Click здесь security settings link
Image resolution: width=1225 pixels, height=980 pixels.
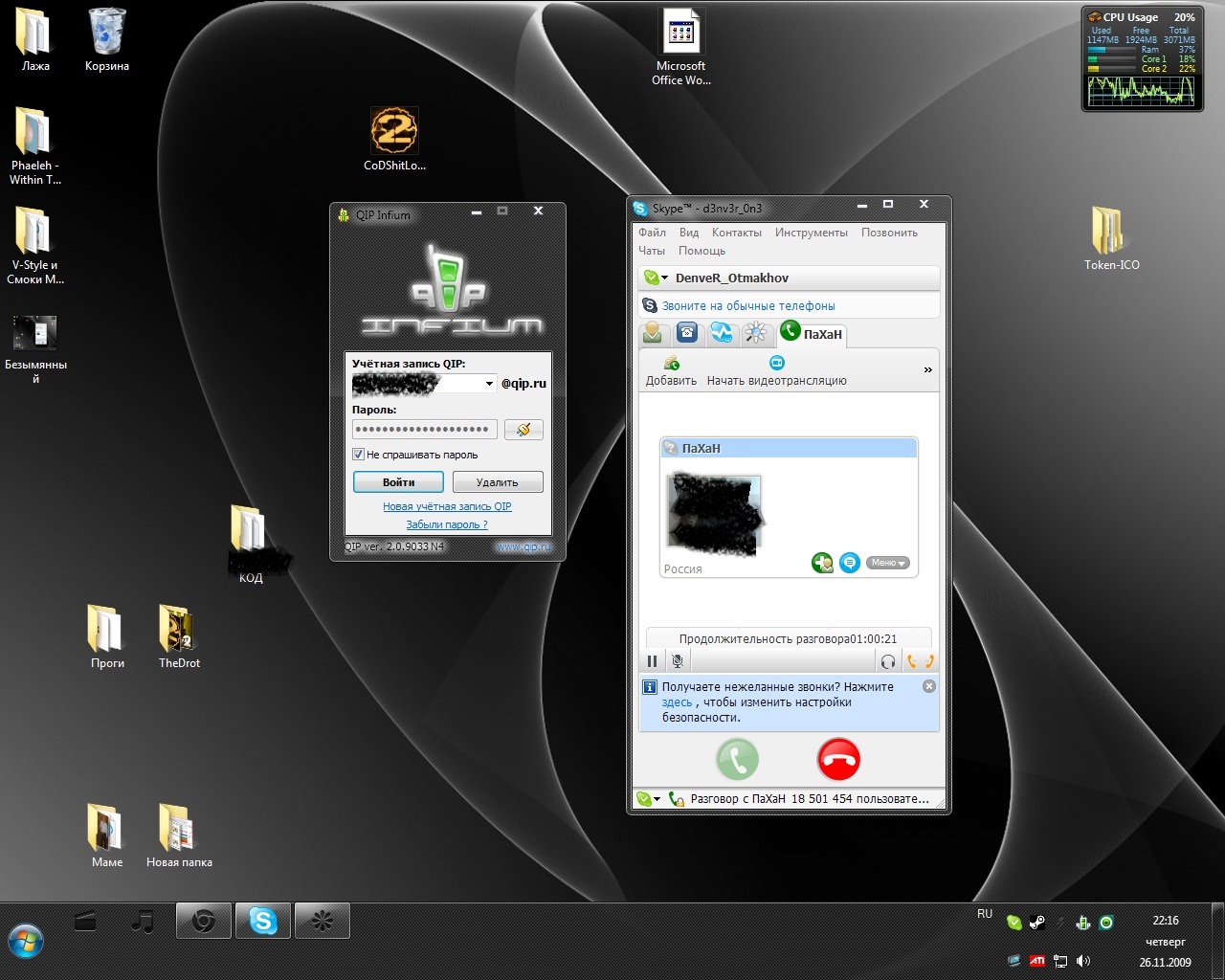point(677,702)
